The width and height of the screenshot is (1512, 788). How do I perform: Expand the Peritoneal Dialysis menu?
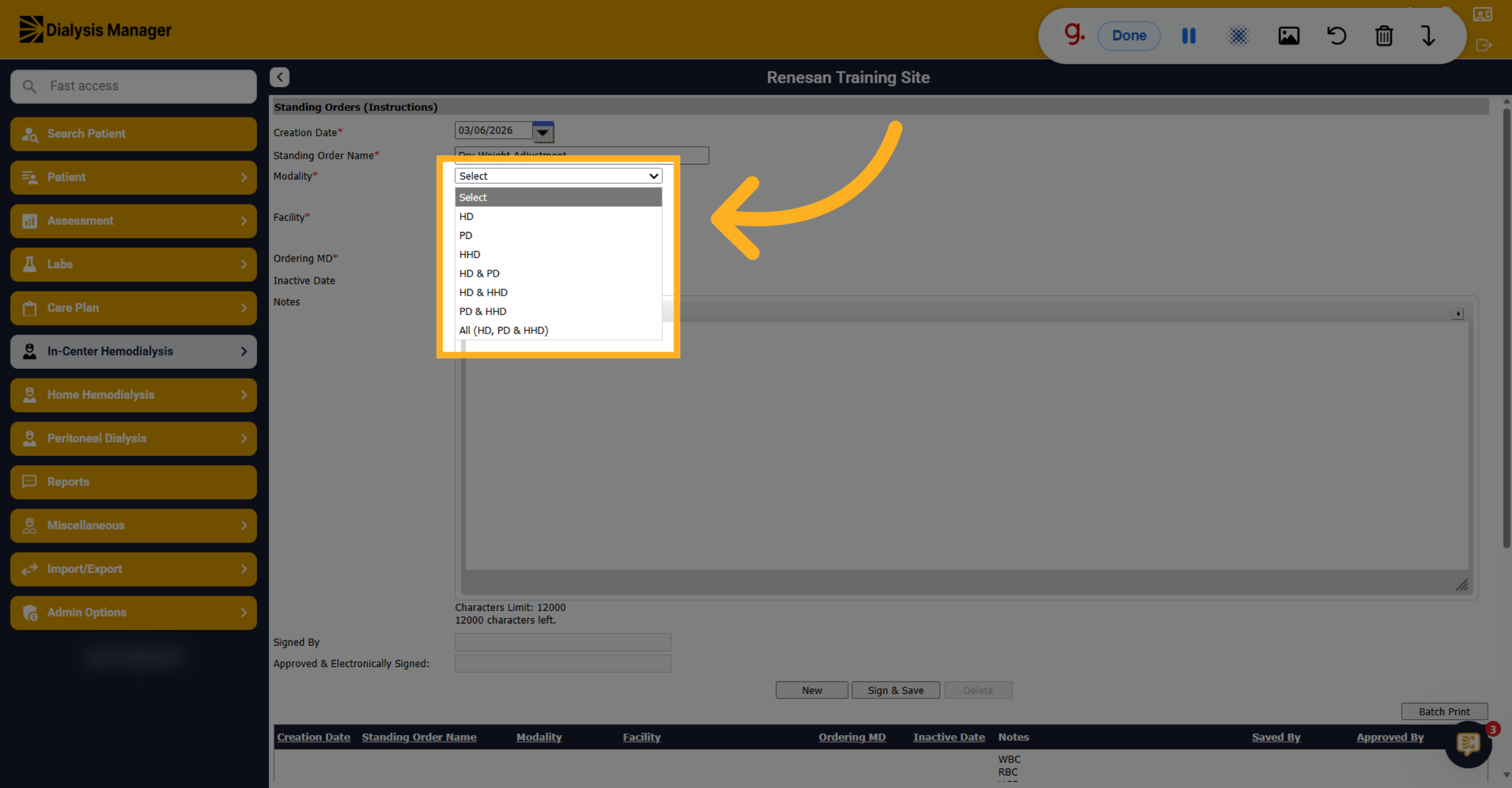point(134,438)
